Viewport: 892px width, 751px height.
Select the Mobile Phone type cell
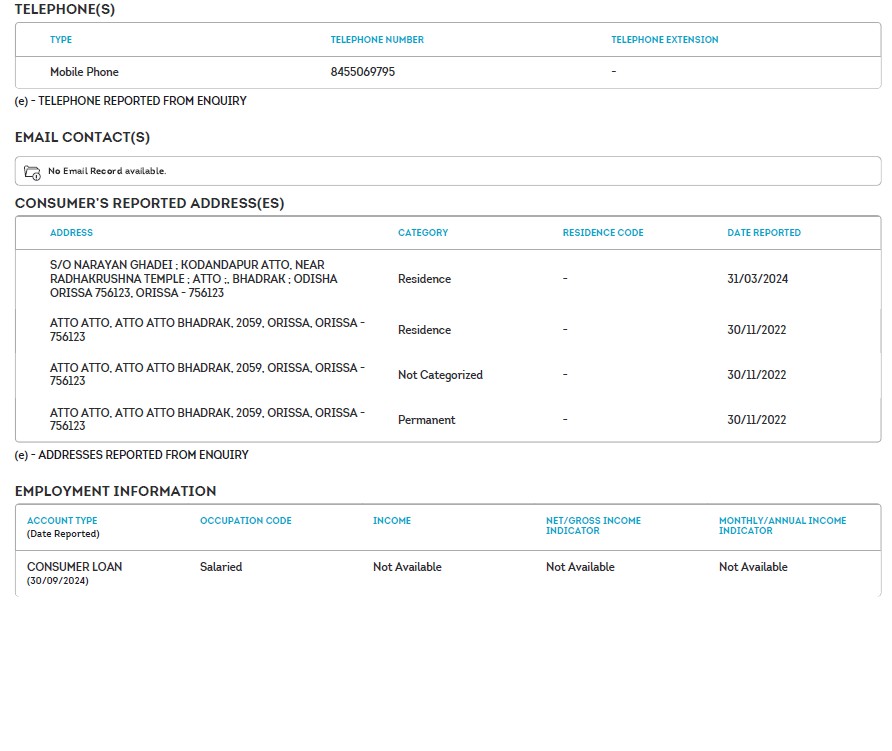coord(84,72)
